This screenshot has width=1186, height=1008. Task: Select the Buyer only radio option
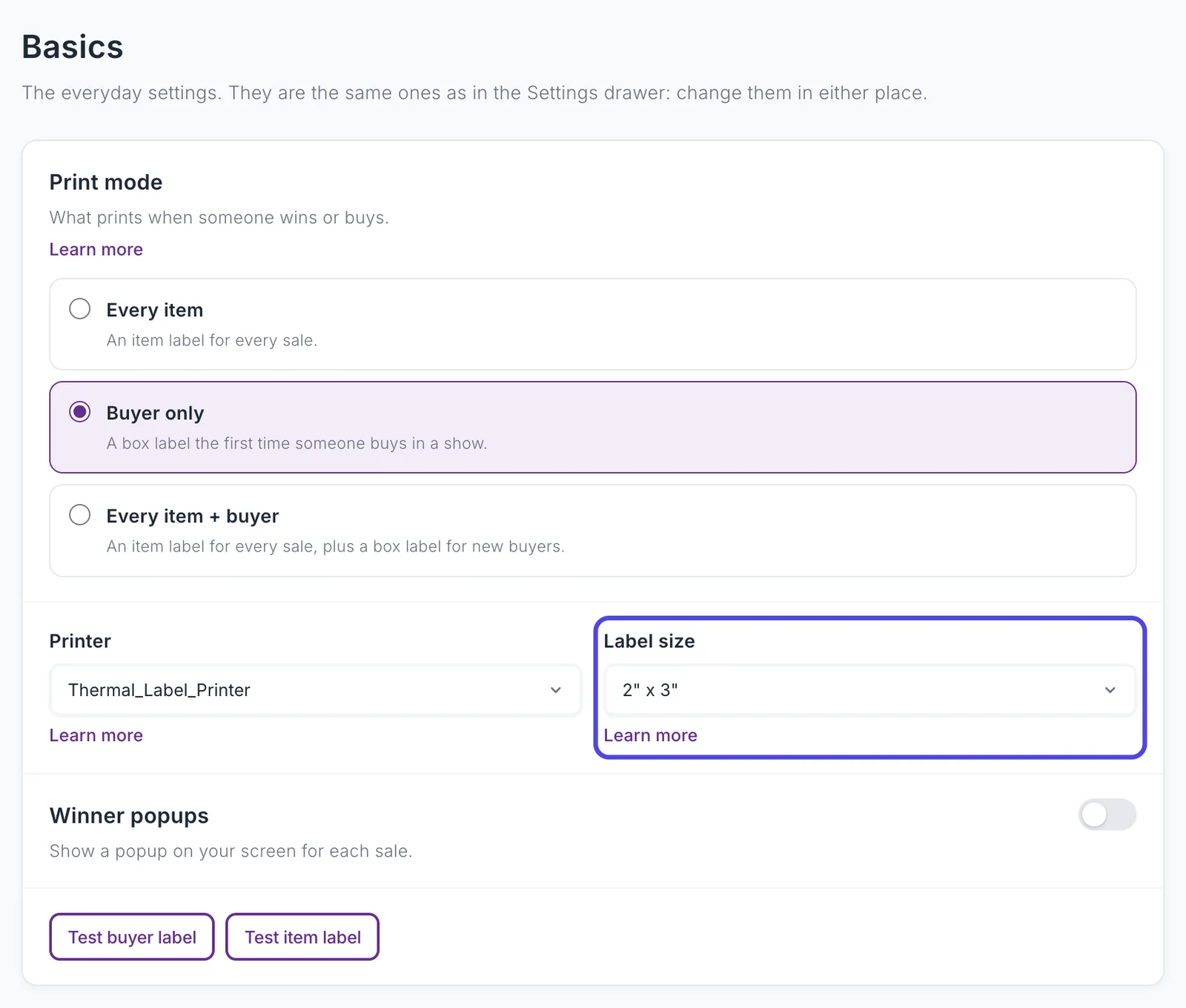pos(80,411)
